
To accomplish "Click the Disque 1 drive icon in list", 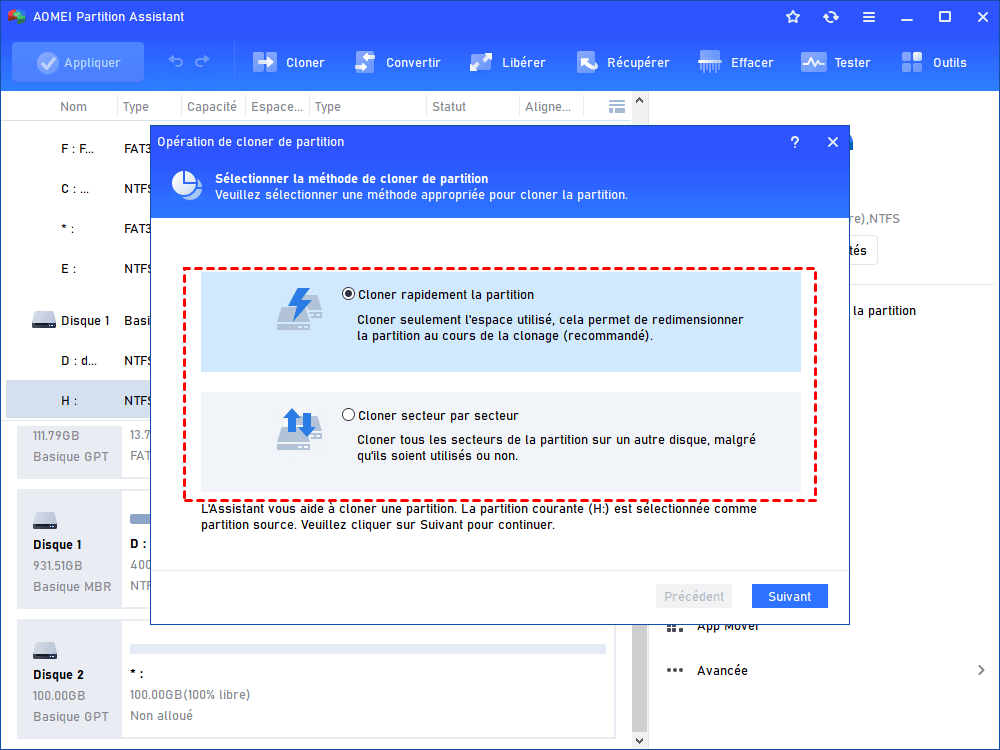I will [44, 320].
